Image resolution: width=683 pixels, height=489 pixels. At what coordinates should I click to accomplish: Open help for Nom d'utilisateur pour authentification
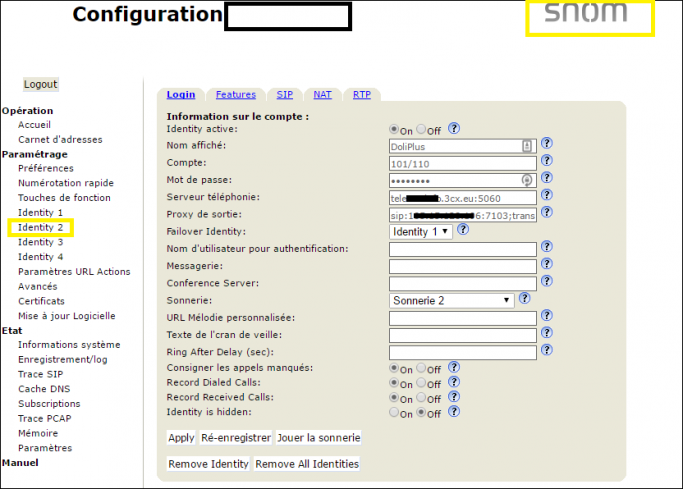point(547,246)
